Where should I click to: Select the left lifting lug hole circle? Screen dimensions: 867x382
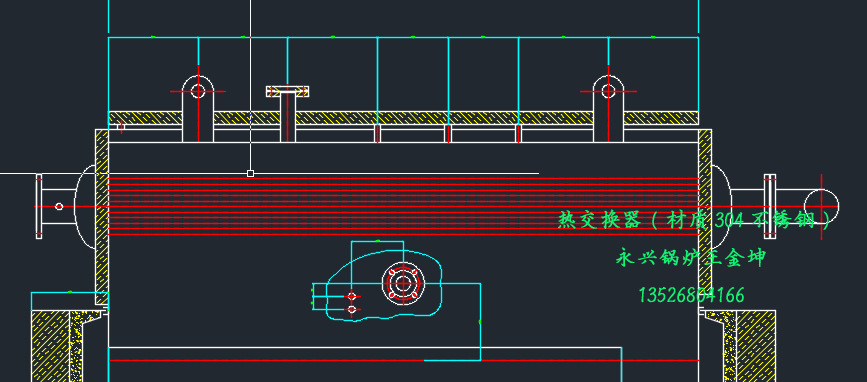pos(198,91)
